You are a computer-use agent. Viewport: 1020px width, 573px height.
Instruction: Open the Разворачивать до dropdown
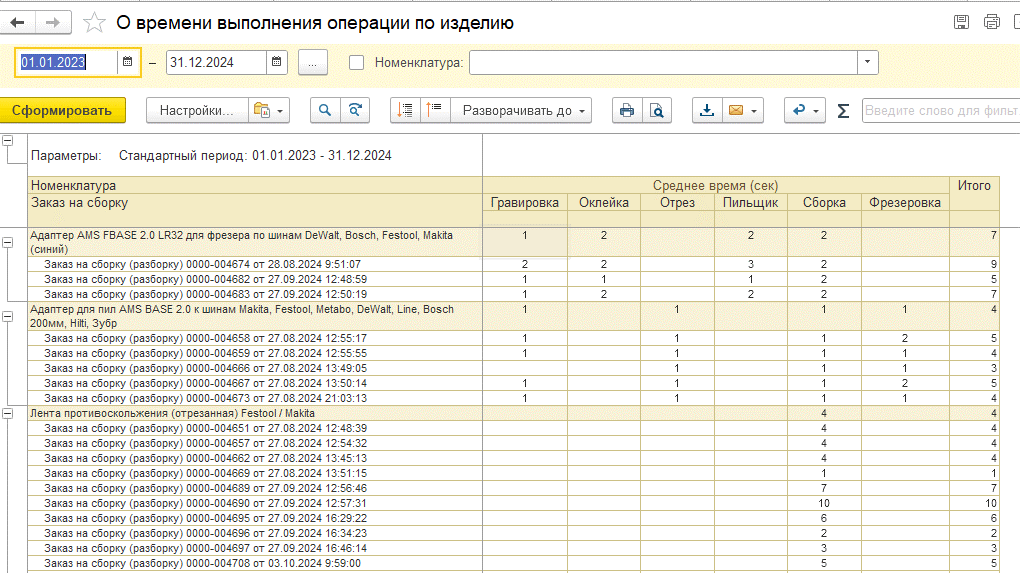point(521,111)
